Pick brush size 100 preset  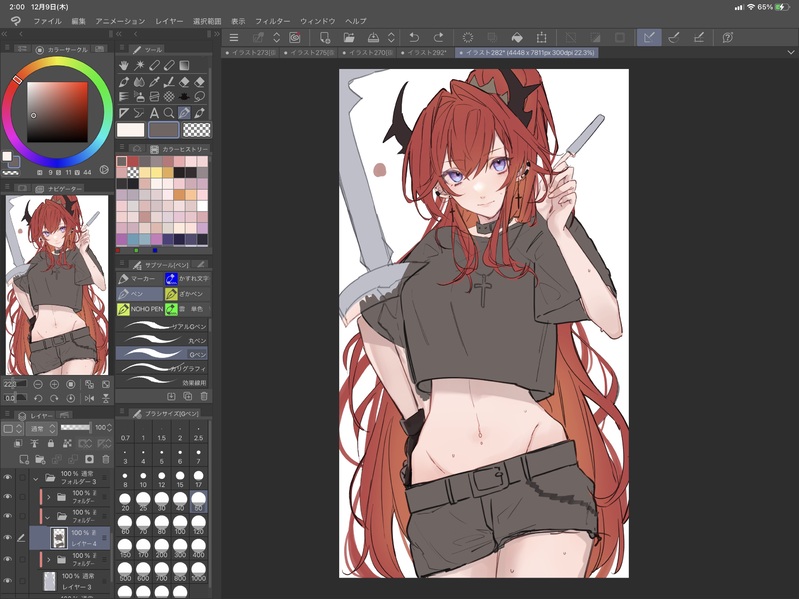click(180, 524)
